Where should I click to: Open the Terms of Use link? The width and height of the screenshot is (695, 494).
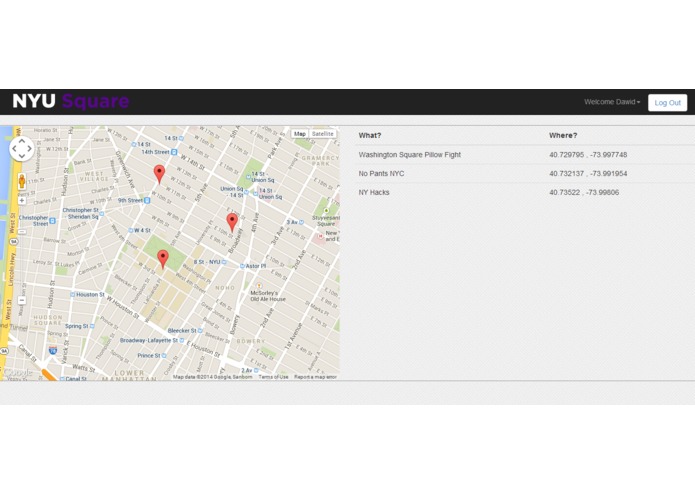tap(273, 377)
